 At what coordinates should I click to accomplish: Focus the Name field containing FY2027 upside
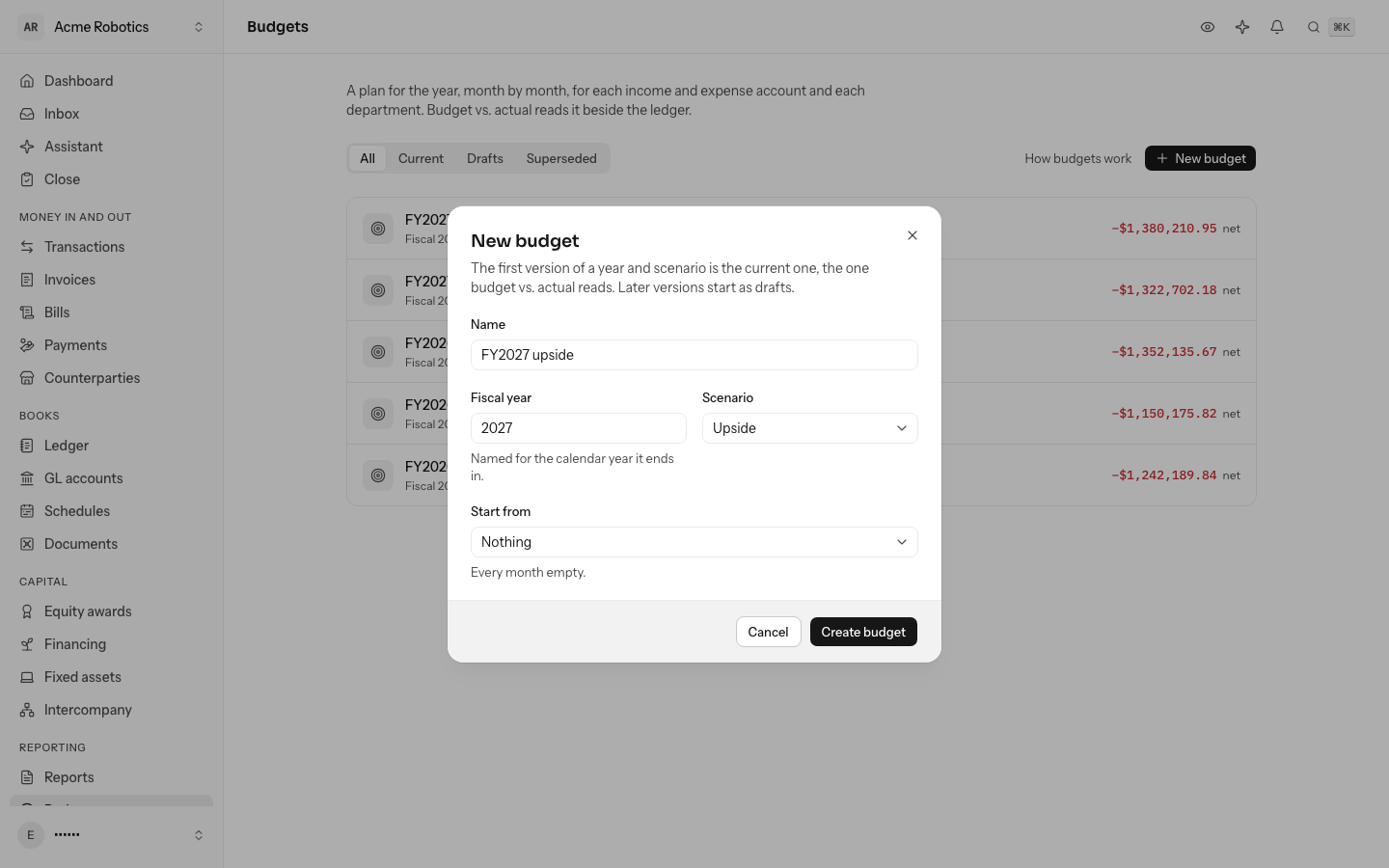click(x=694, y=355)
